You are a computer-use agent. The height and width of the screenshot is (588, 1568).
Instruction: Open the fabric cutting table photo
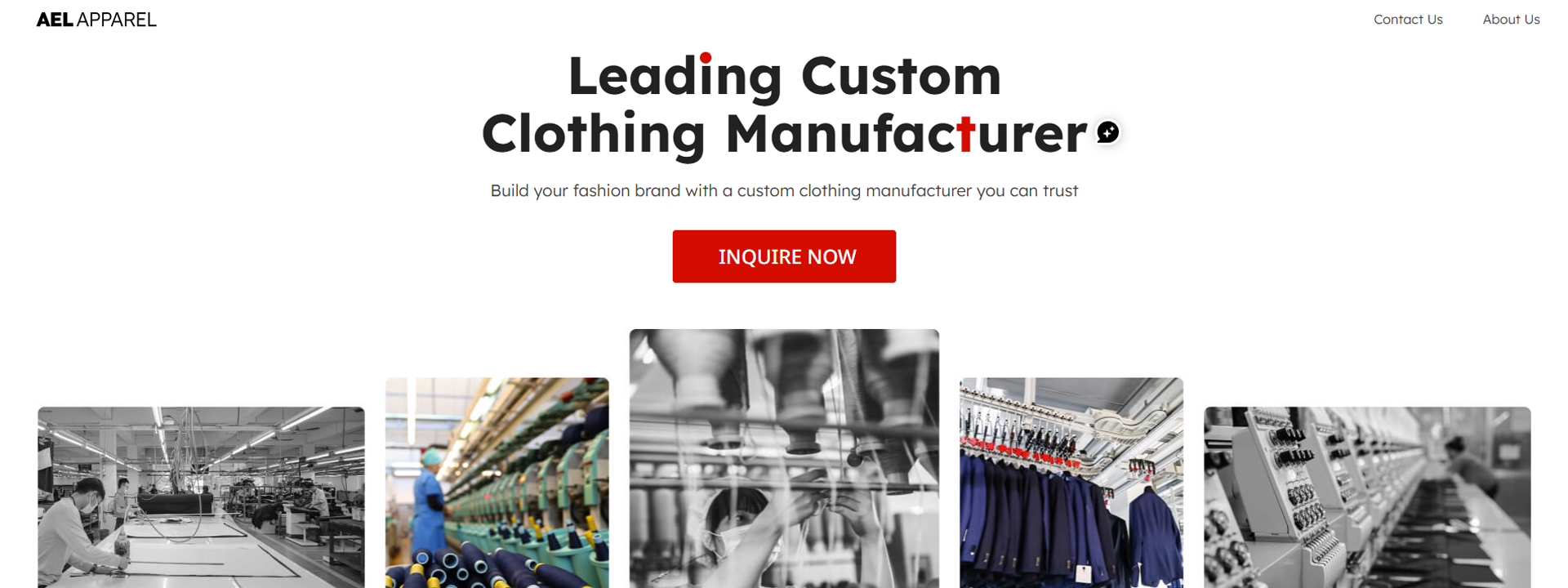pos(201,497)
